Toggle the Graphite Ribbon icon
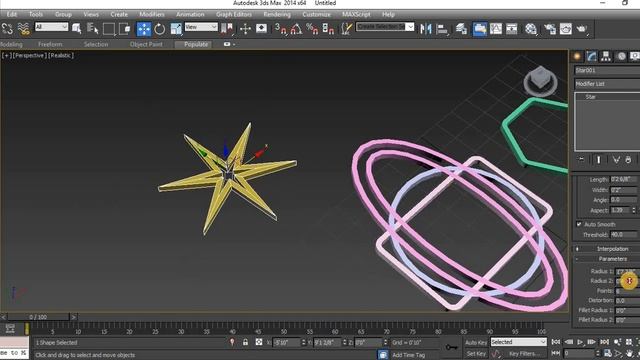This screenshot has height=360, width=640. (480, 29)
